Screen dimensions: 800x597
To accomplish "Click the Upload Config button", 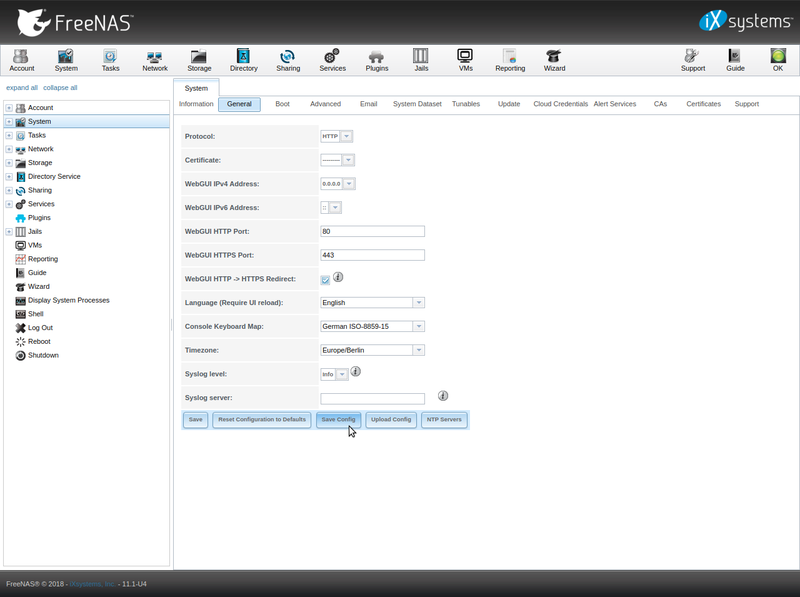I will tap(391, 419).
